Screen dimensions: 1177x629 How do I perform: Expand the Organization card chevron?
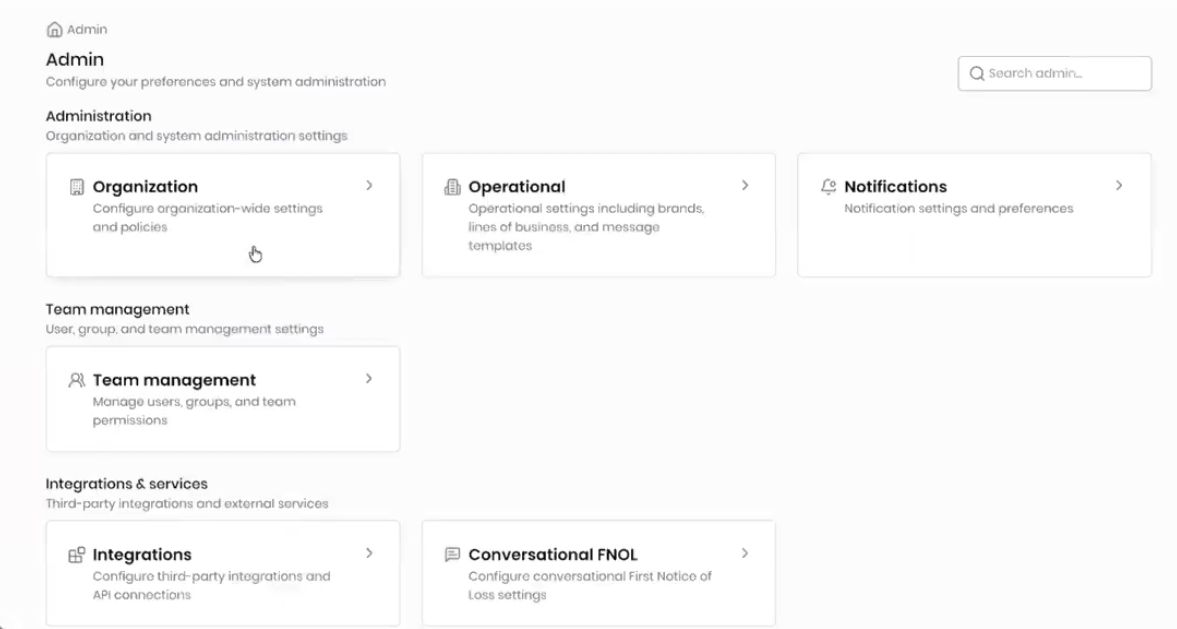(x=369, y=186)
